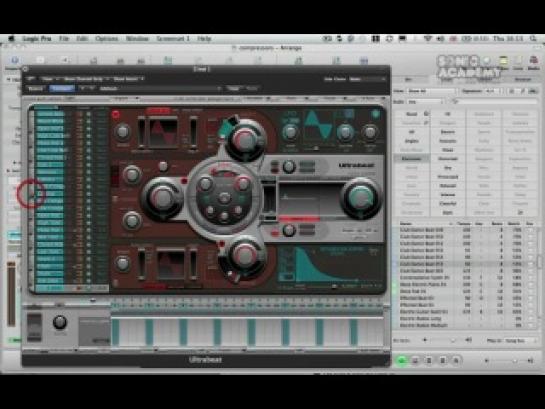Open the Window menu
545x409 pixels.
(x=137, y=39)
